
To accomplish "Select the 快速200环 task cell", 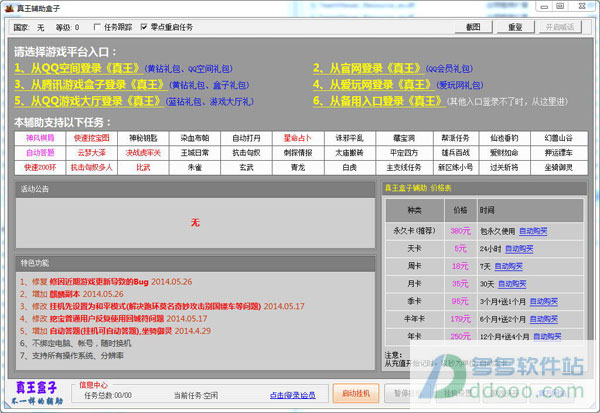I will point(40,168).
